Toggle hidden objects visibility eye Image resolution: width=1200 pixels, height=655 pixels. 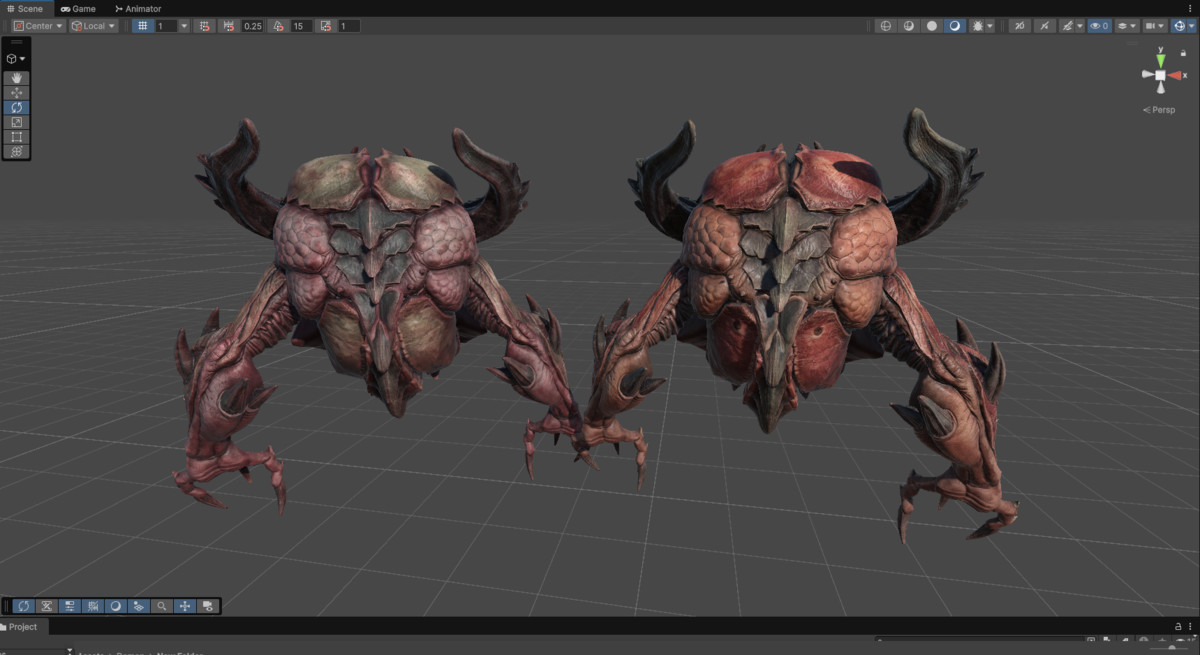[1099, 26]
